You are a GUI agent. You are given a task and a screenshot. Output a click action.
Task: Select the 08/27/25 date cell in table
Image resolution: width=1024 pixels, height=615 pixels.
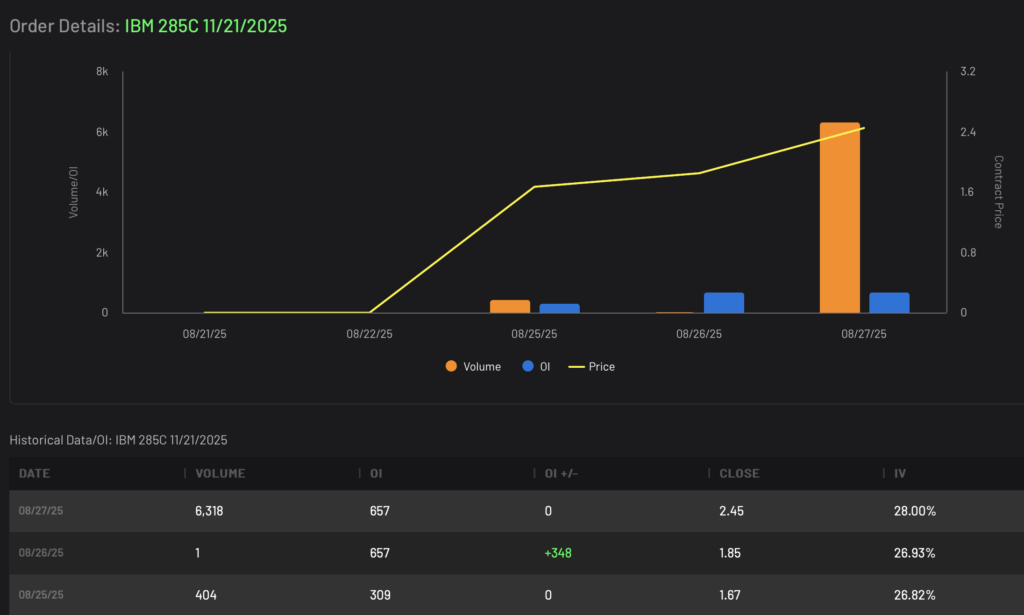(41, 511)
